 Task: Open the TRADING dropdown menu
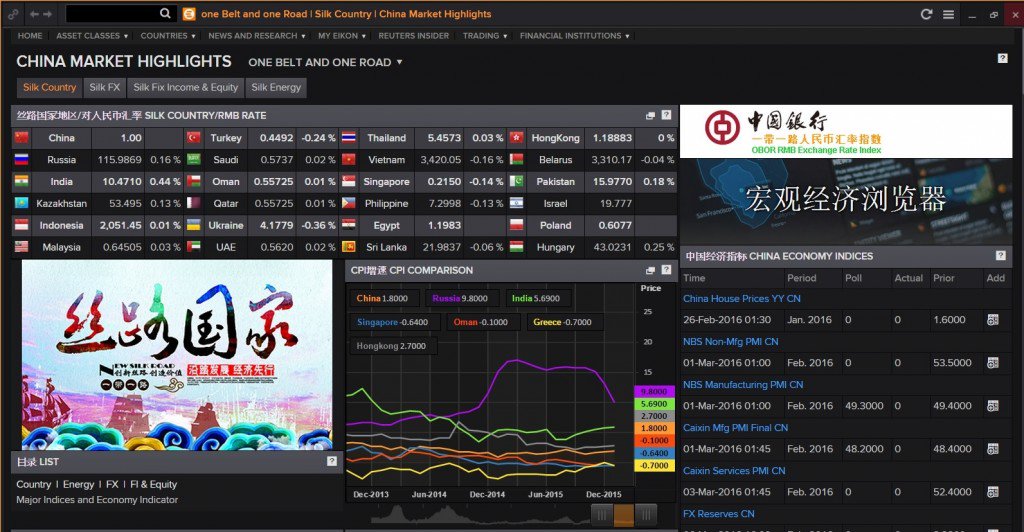[x=485, y=36]
